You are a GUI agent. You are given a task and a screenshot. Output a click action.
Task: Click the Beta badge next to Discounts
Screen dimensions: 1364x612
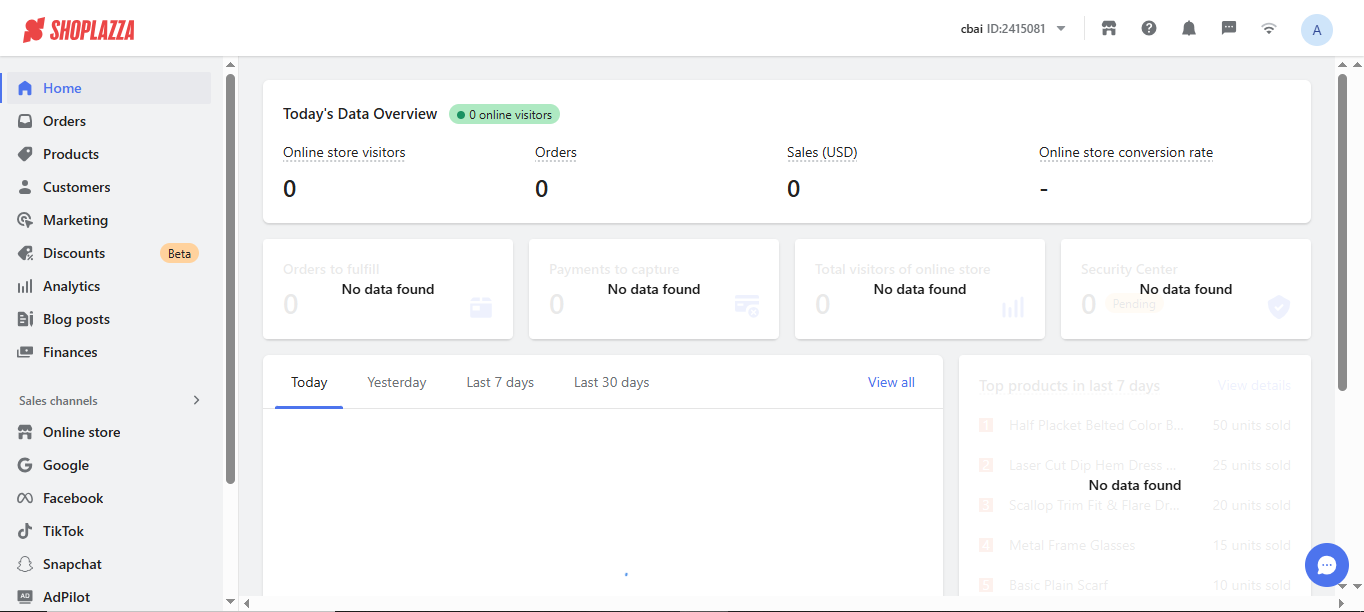click(x=179, y=253)
